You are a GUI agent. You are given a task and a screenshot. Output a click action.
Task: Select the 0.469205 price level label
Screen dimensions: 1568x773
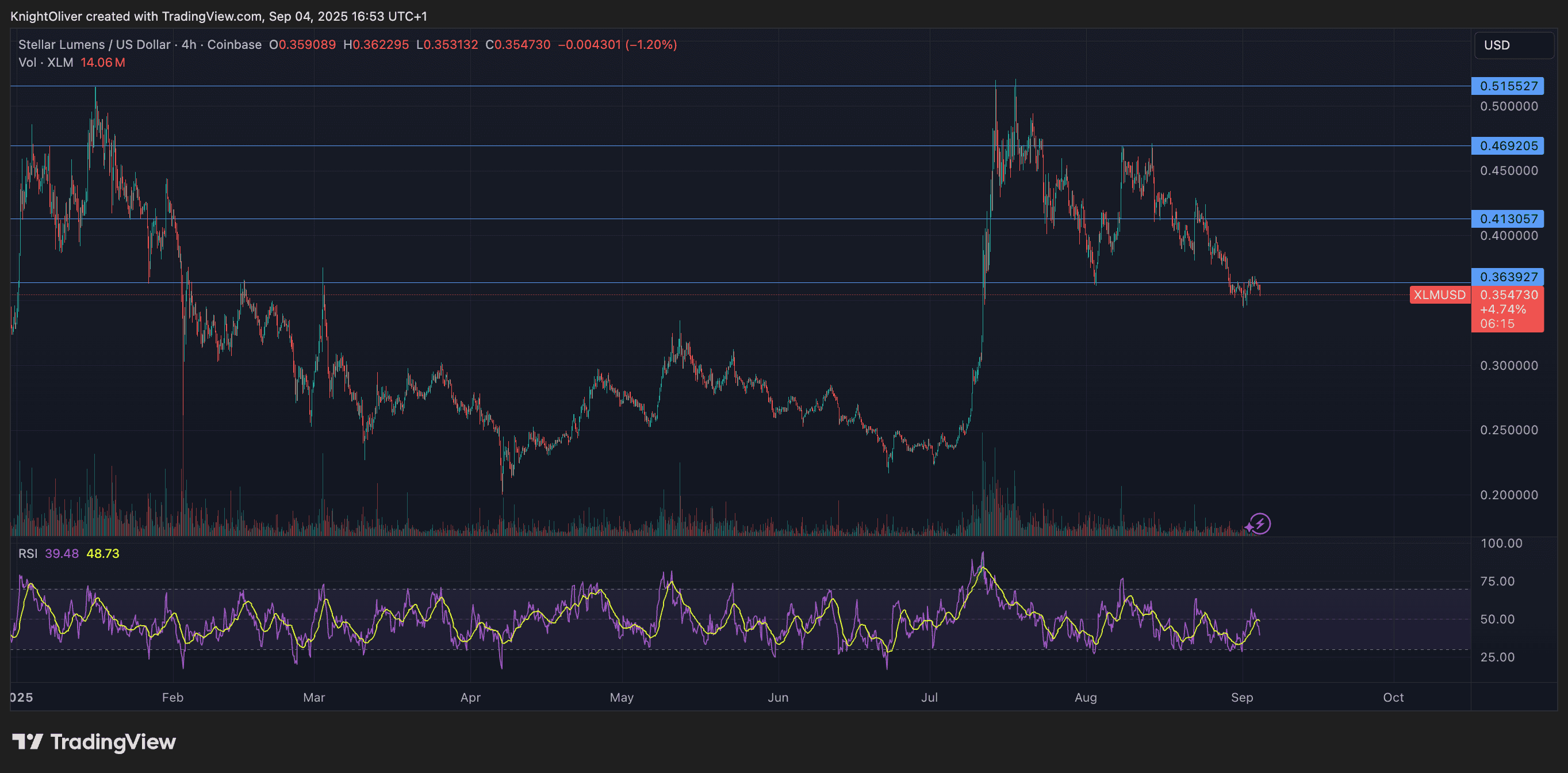click(x=1508, y=146)
